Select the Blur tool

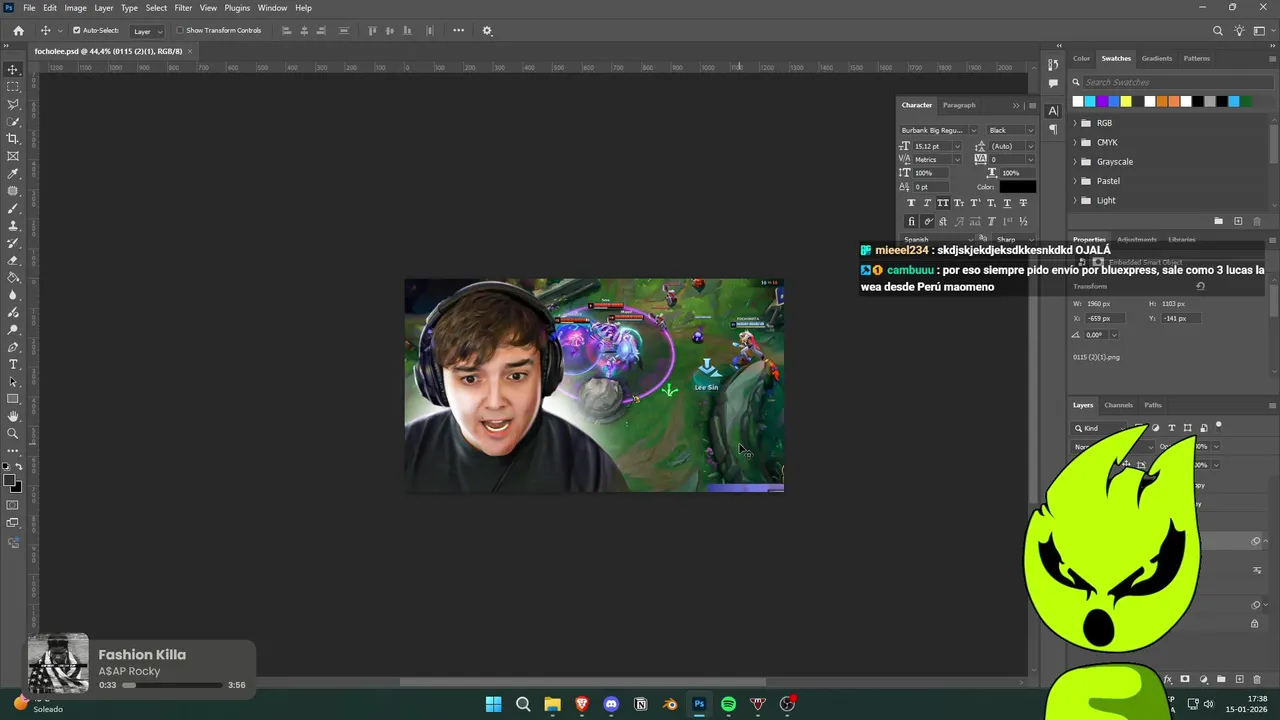point(13,295)
